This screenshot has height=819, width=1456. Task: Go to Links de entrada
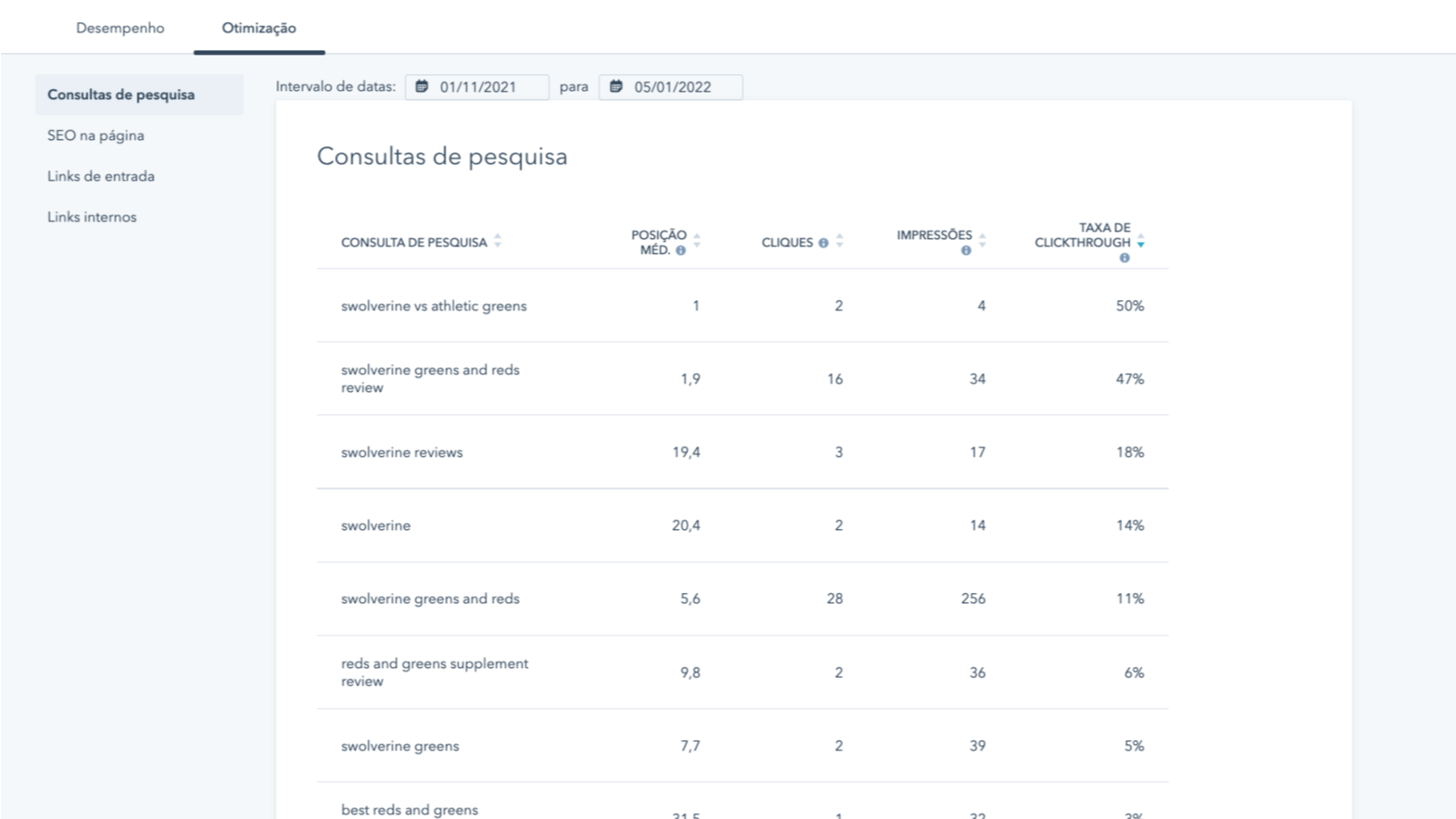101,176
